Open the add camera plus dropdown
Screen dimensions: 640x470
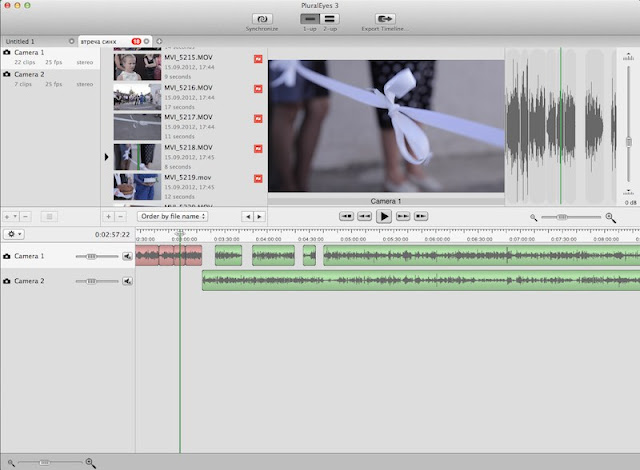(11, 217)
